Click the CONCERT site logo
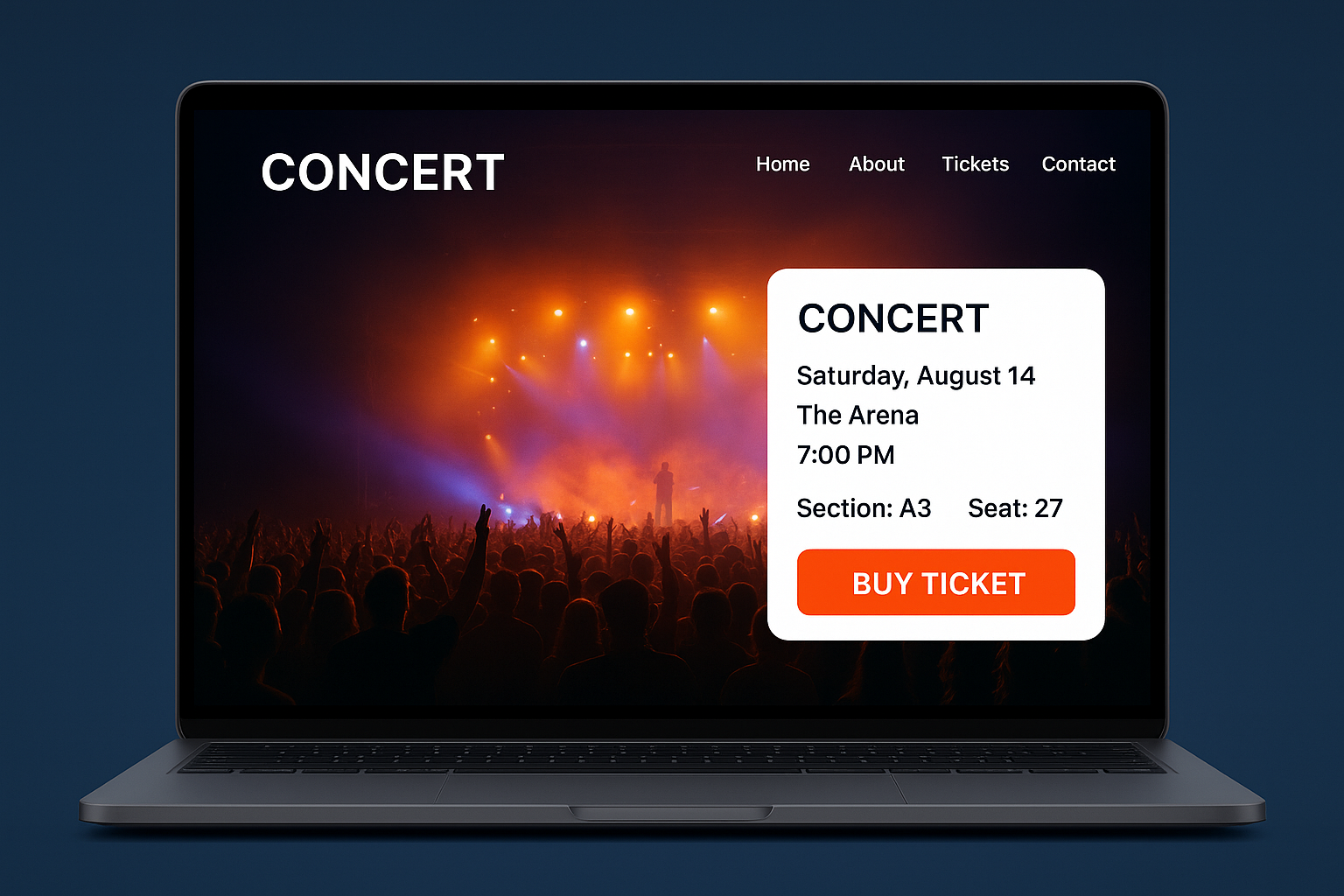Viewport: 1344px width, 896px height. [382, 172]
